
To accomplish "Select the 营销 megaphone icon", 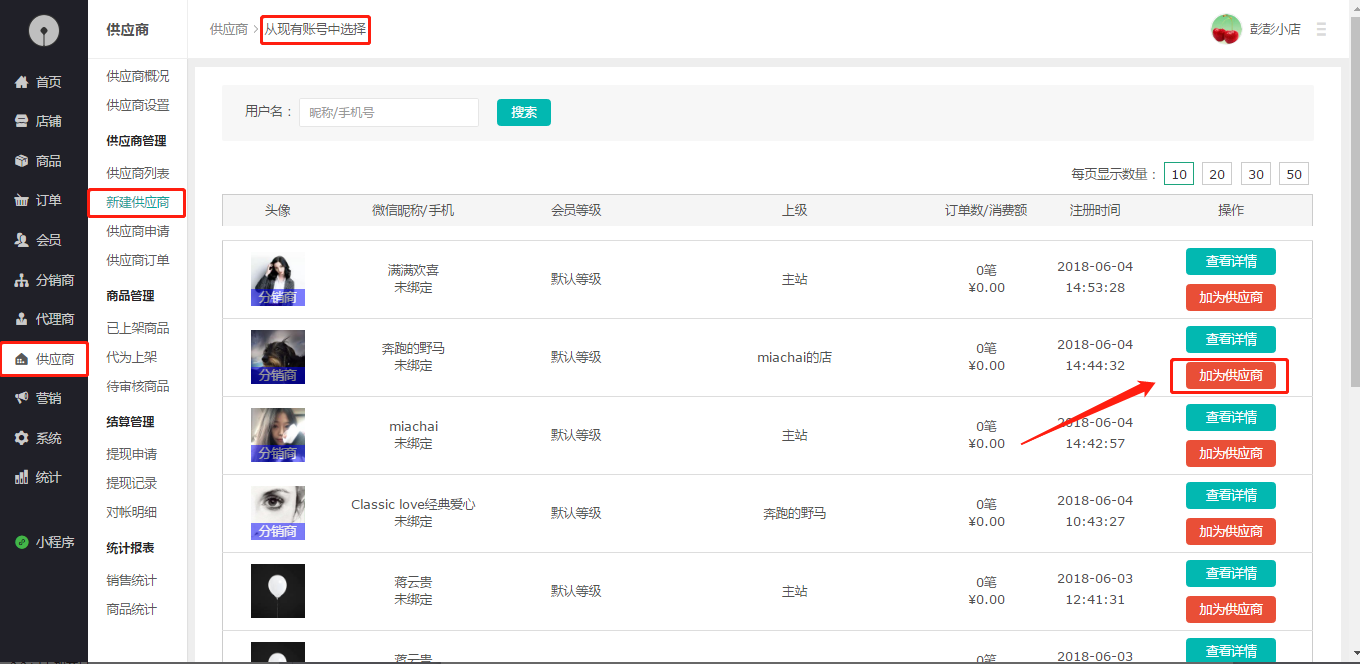I will [x=21, y=398].
